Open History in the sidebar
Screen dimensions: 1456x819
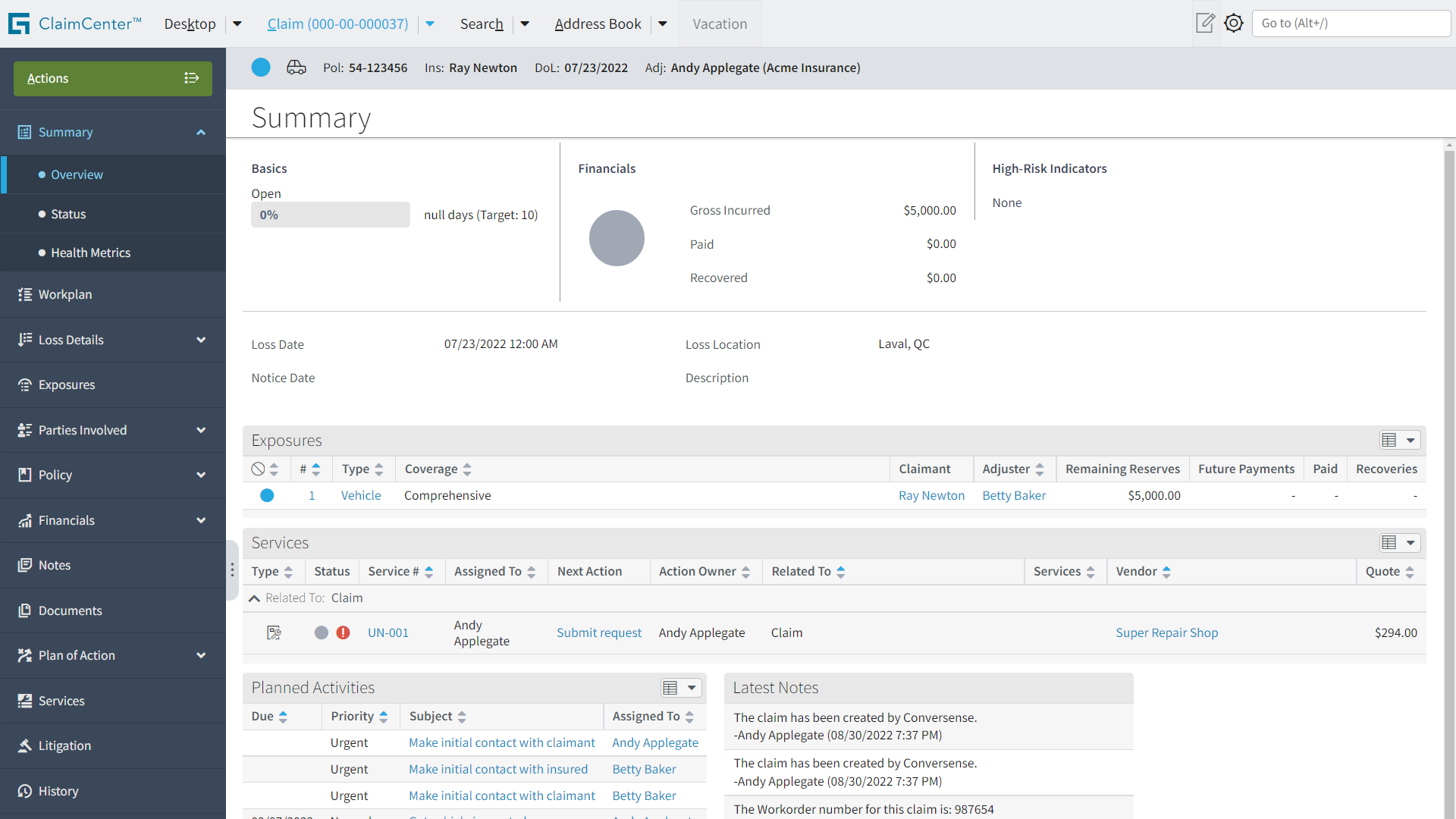tap(58, 791)
